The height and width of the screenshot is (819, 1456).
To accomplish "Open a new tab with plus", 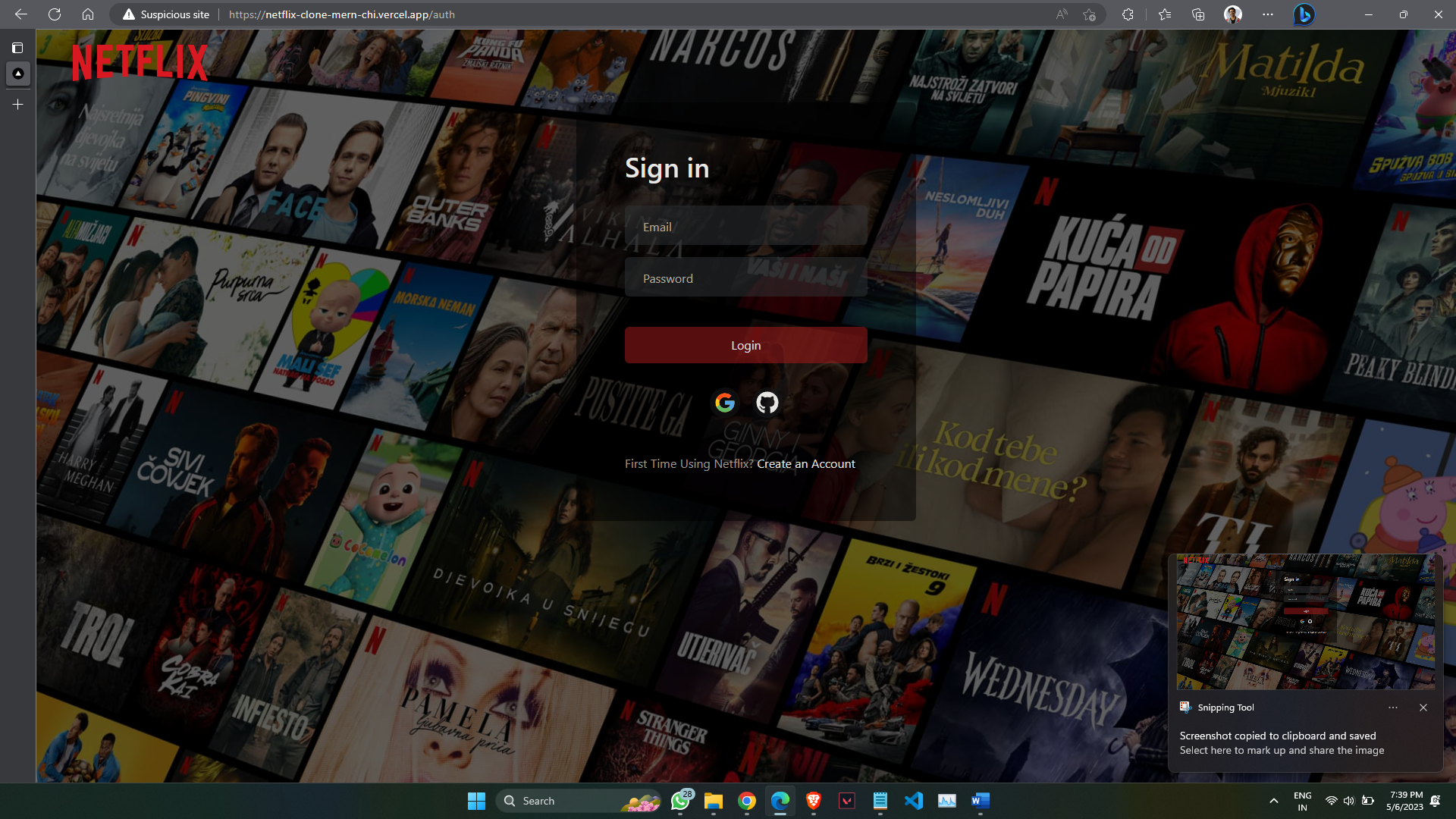I will (17, 105).
